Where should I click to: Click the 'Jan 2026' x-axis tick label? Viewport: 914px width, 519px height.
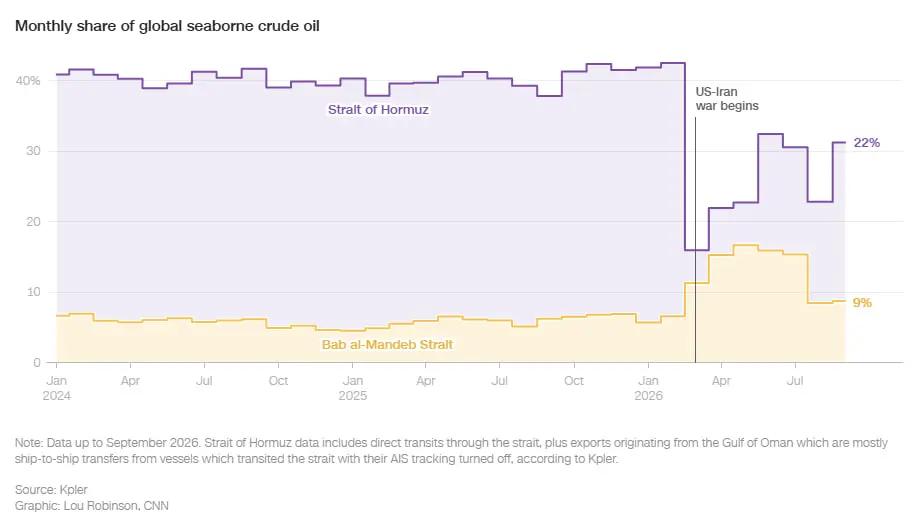(x=648, y=388)
